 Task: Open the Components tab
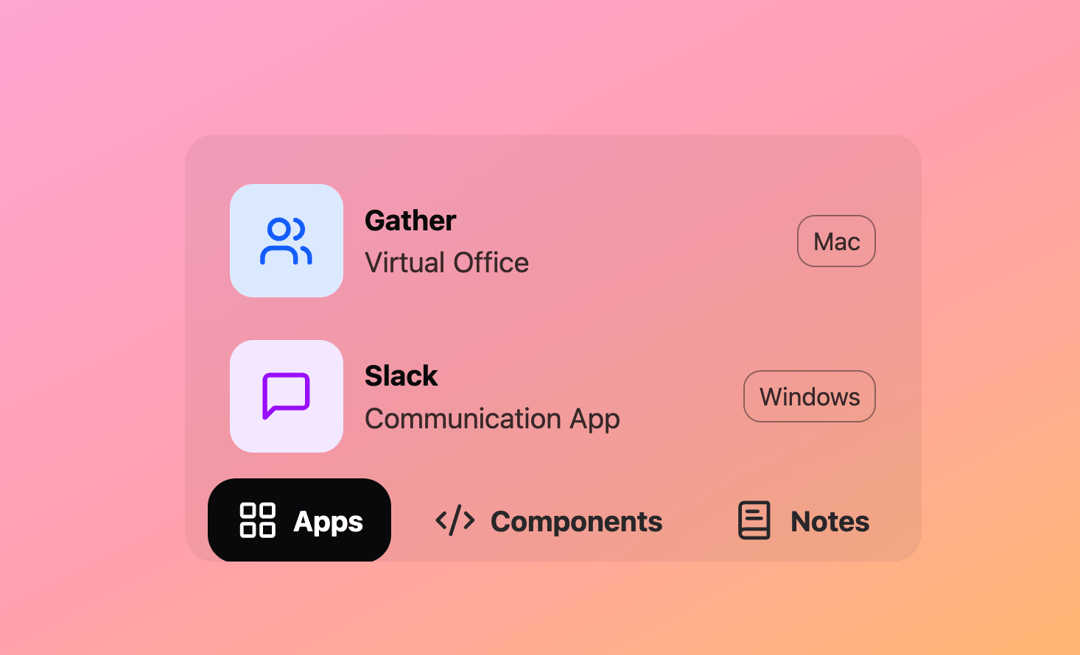click(549, 521)
